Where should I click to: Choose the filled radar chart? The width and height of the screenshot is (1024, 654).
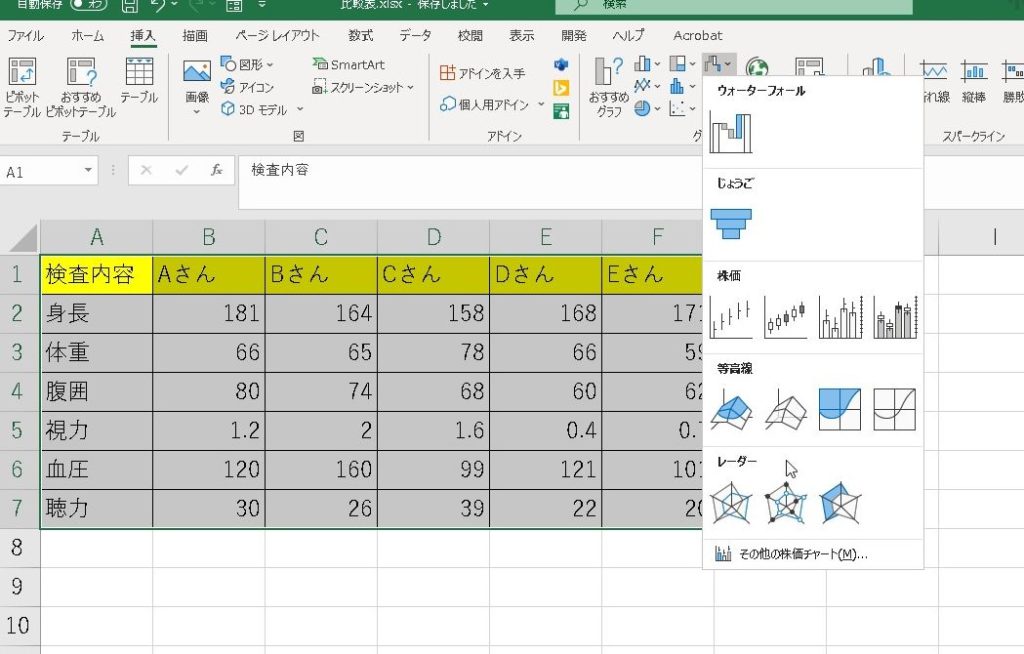(839, 504)
